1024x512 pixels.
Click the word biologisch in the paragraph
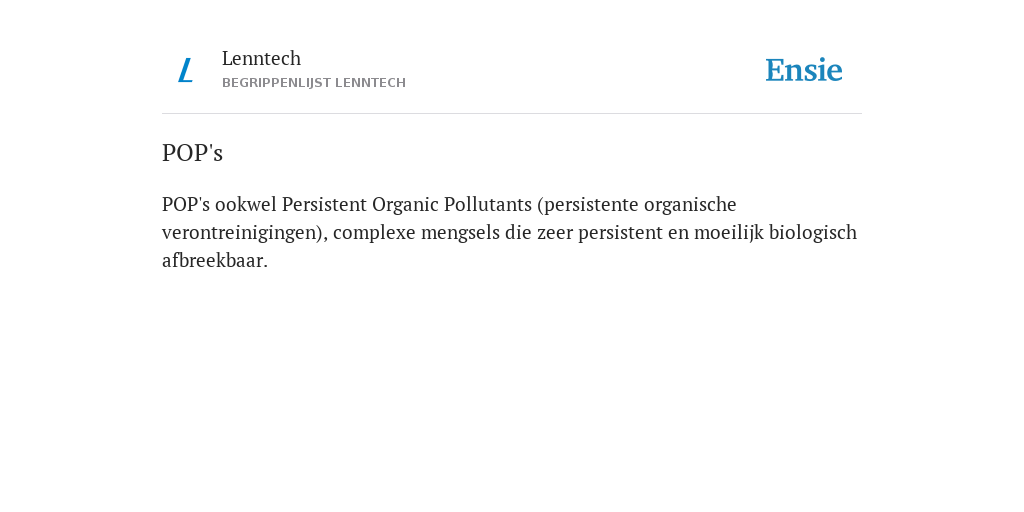pos(812,234)
